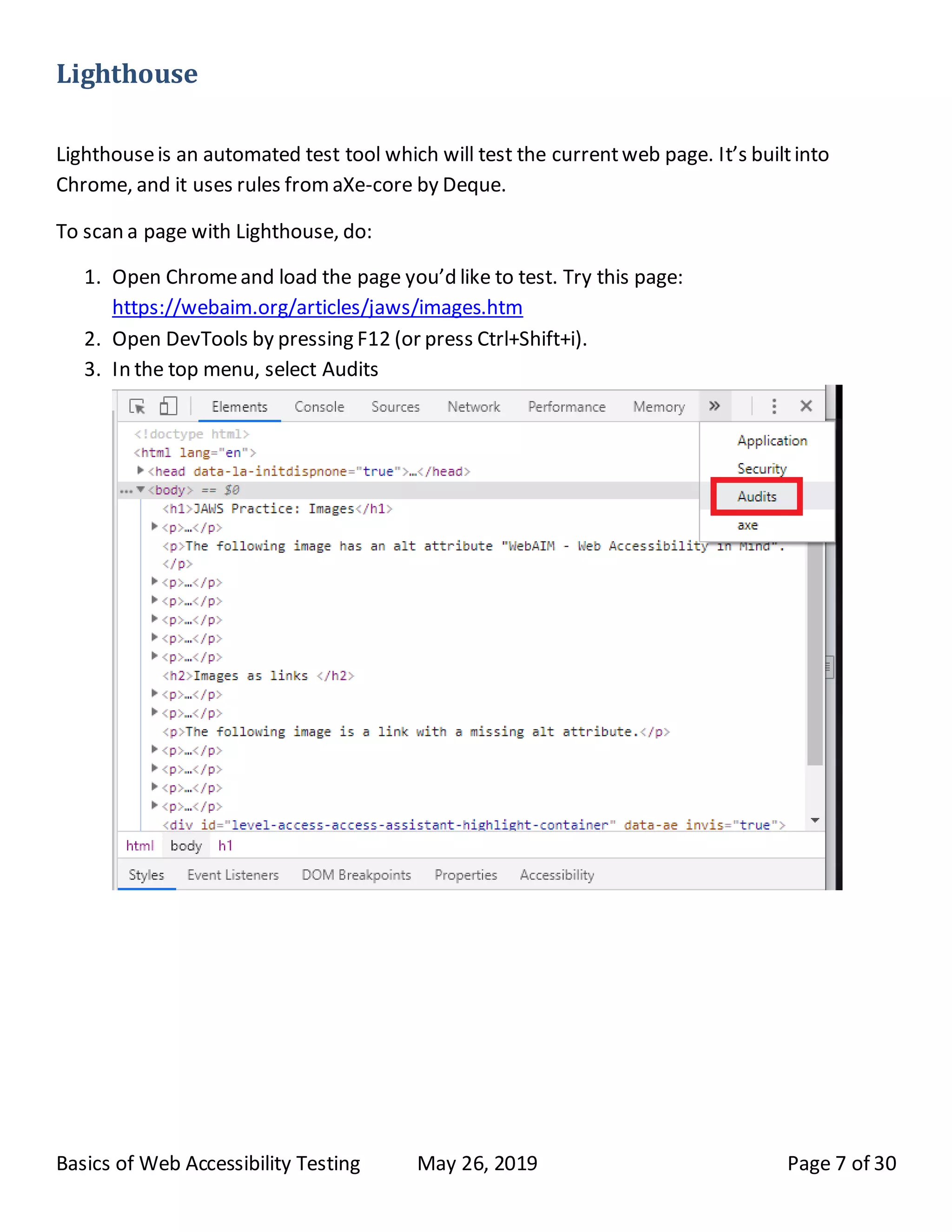The height and width of the screenshot is (1232, 952).
Task: Choose Audits from the overflow menu
Action: (757, 497)
